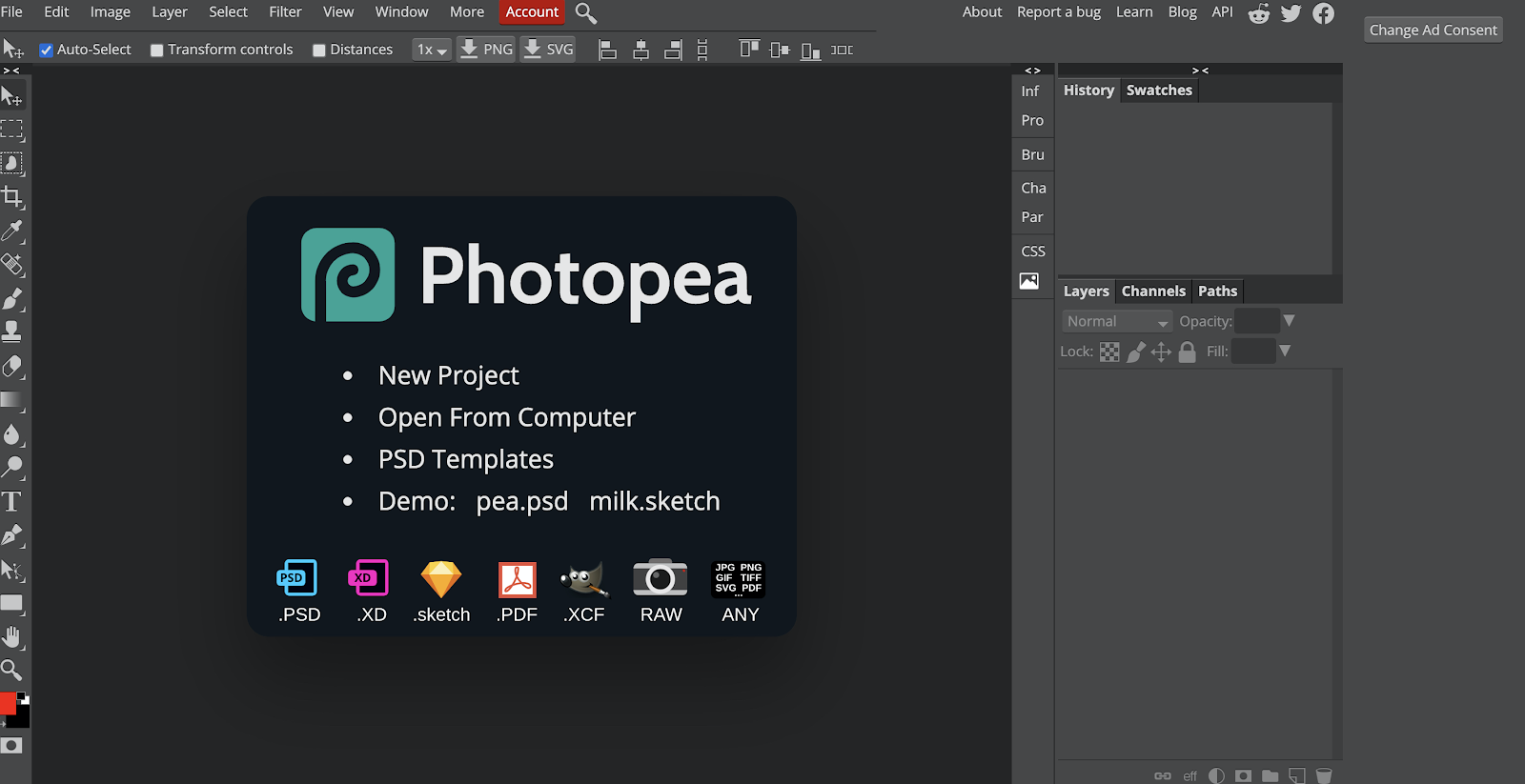This screenshot has height=784, width=1525.
Task: Expand the Opacity slider arrow
Action: (x=1290, y=321)
